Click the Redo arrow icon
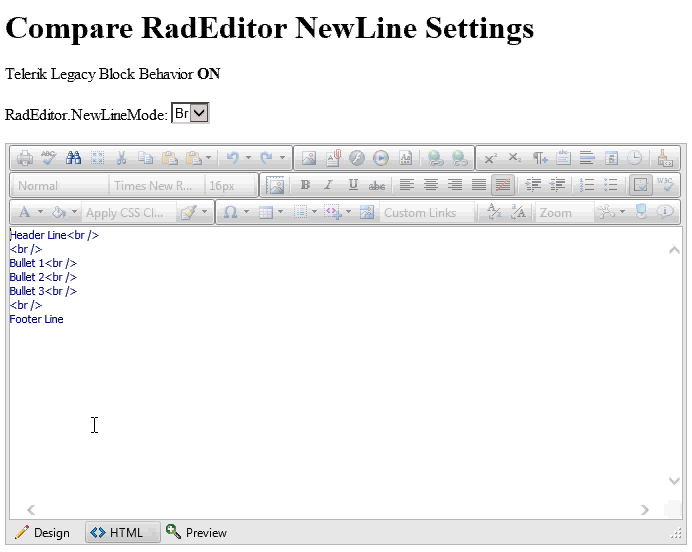 click(267, 158)
